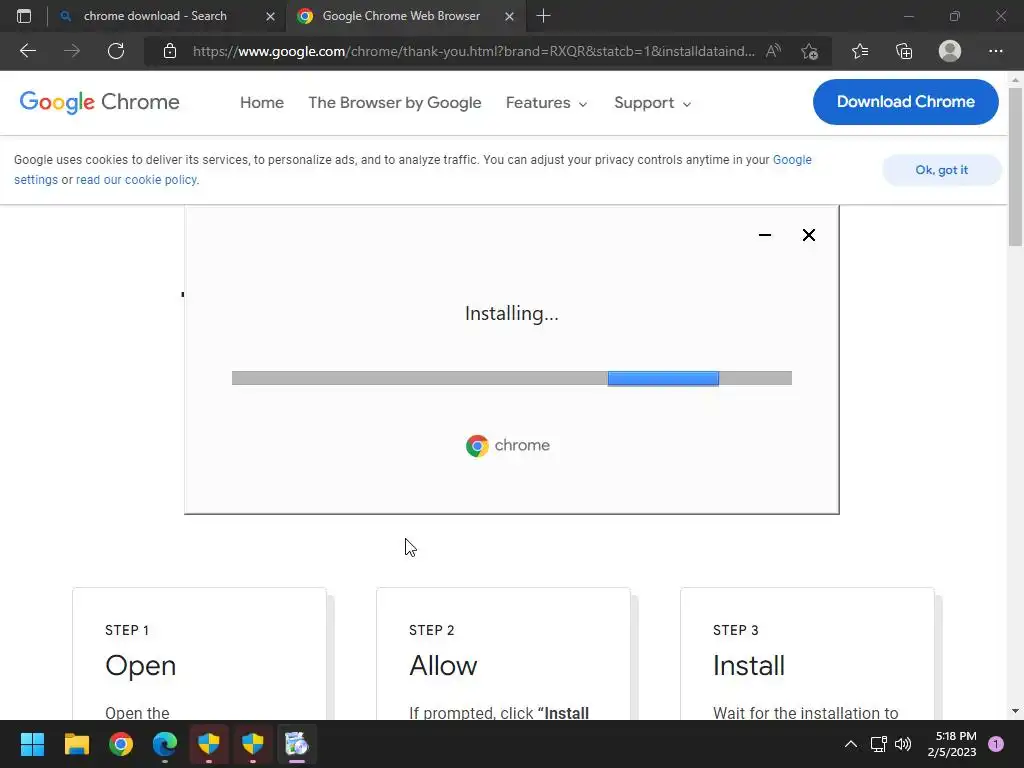Screen dimensions: 1024x768
Task: Expand the Support dropdown menu
Action: pyautogui.click(x=652, y=103)
